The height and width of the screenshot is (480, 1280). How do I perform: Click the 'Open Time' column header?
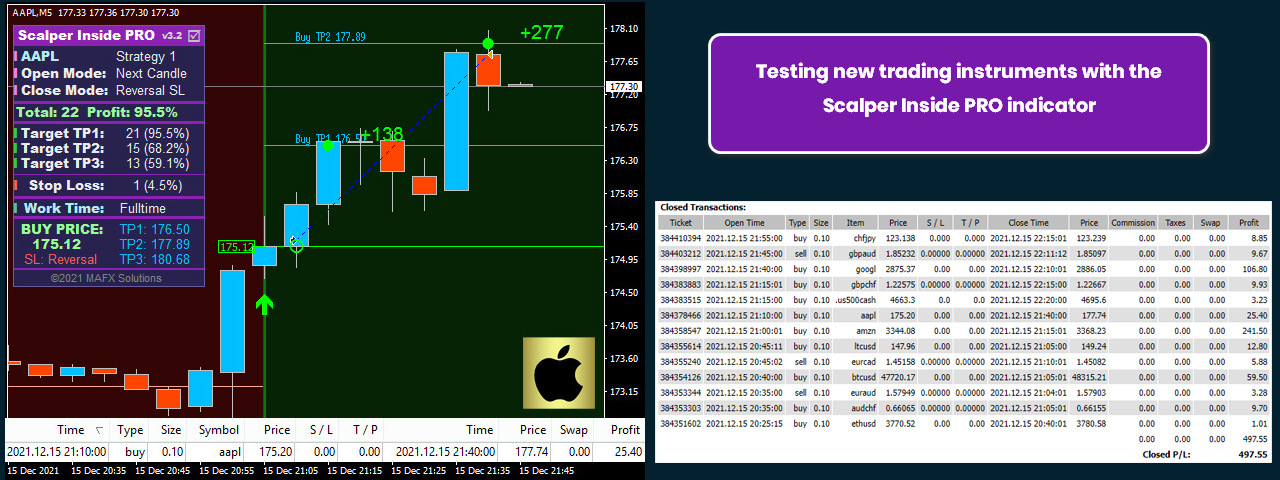pos(744,223)
